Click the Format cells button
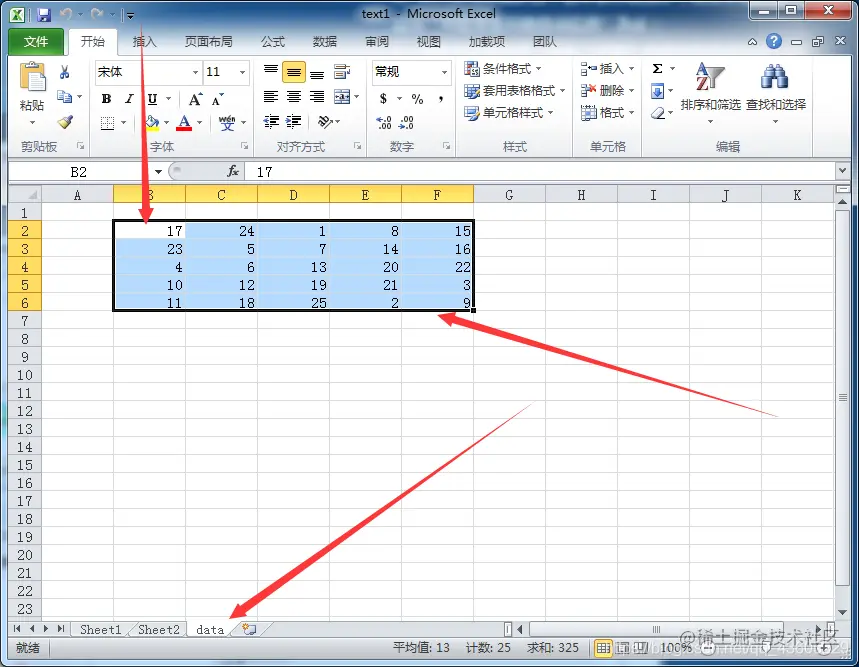 click(x=608, y=113)
